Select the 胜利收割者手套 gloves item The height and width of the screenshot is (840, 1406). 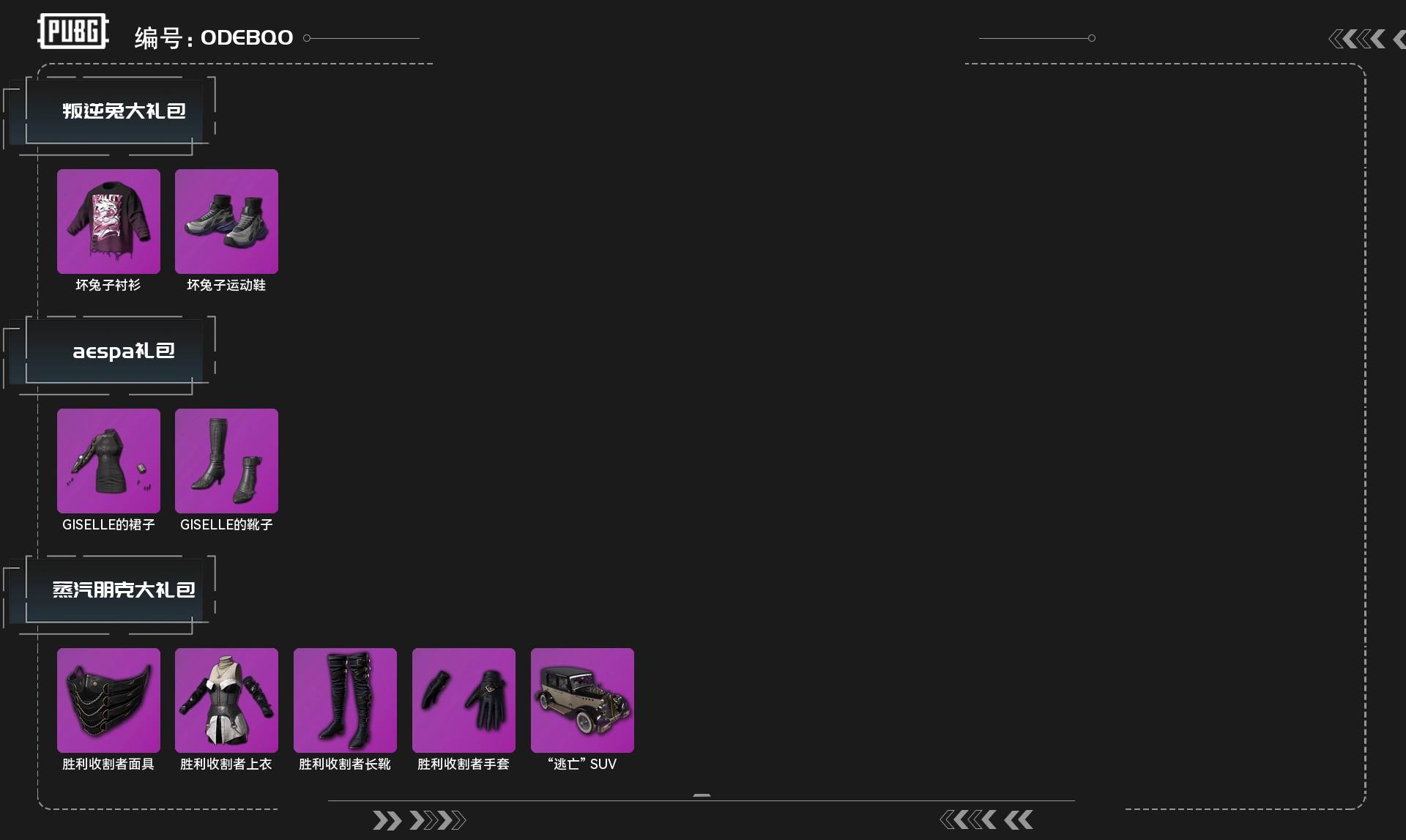point(464,700)
